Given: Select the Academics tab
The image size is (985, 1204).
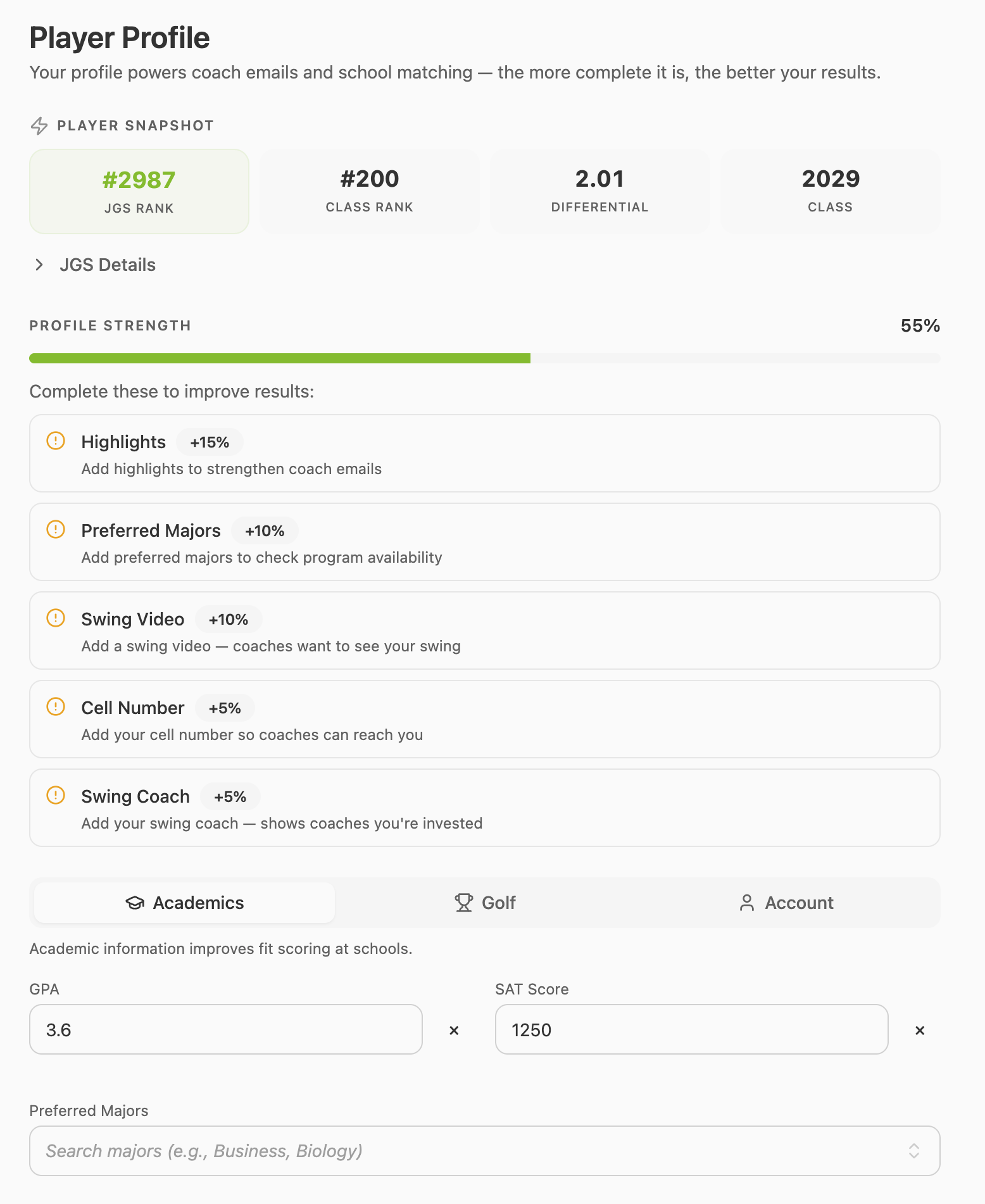Looking at the screenshot, I should [184, 903].
